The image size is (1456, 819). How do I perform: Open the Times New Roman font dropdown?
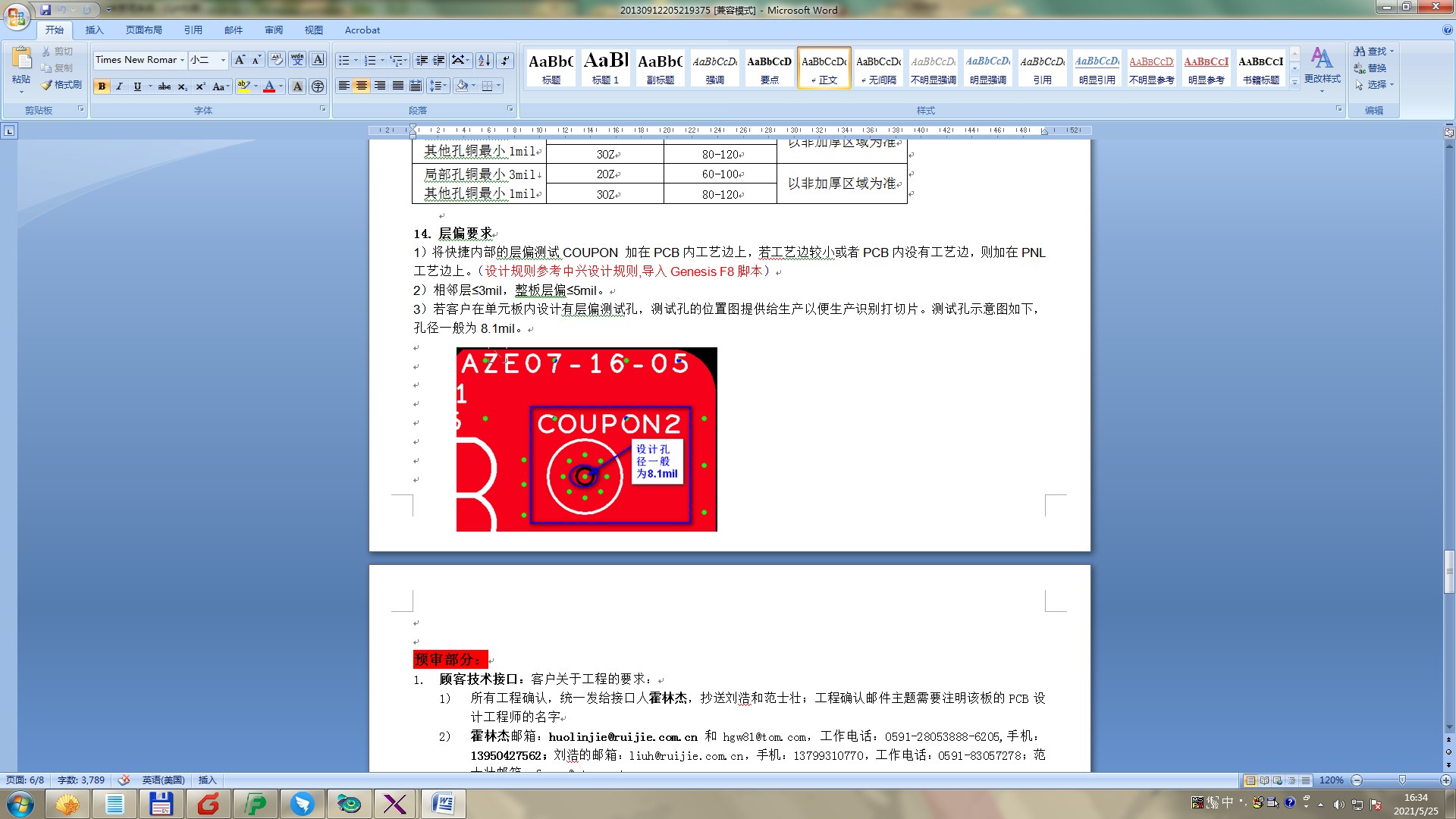pos(182,60)
